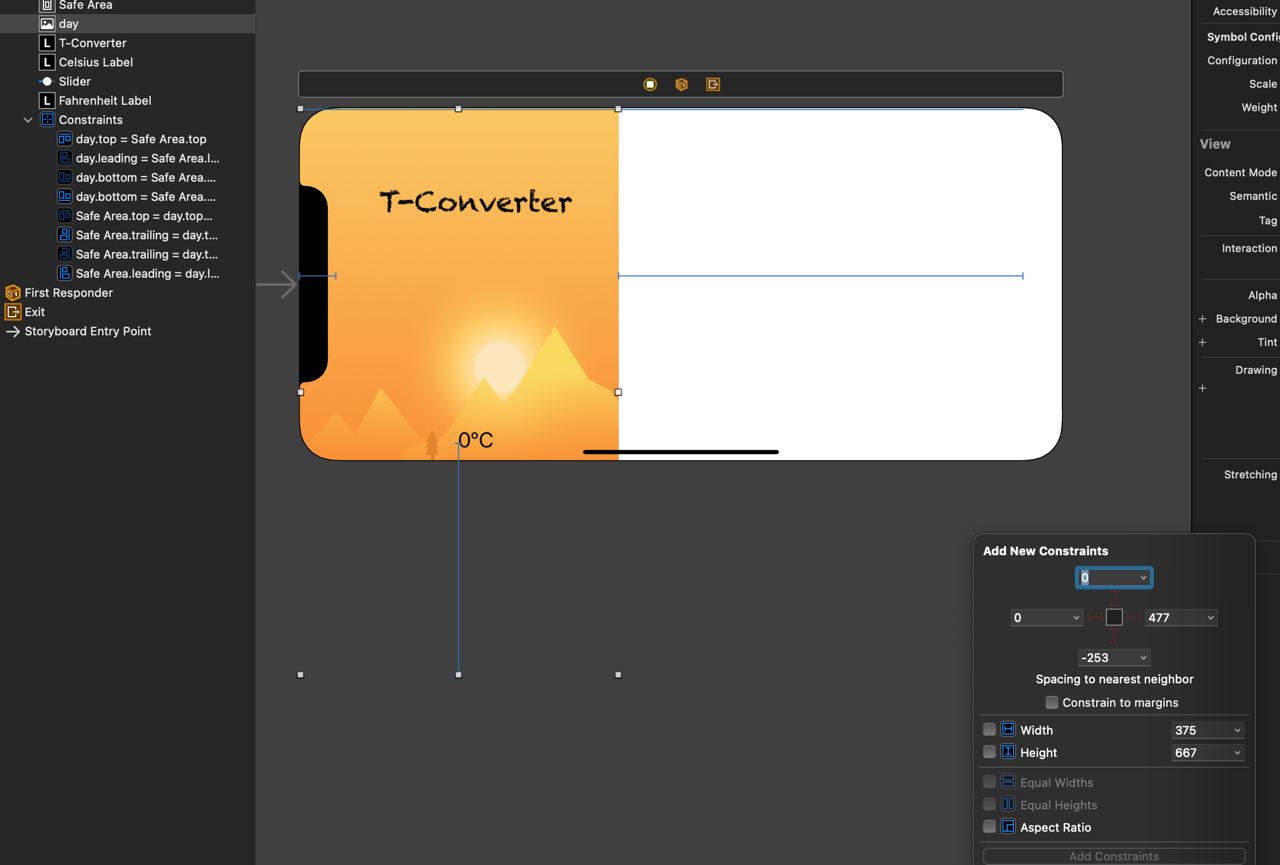This screenshot has height=865, width=1280.
Task: Toggle the bottom spacing red strut
Action: 1114,637
